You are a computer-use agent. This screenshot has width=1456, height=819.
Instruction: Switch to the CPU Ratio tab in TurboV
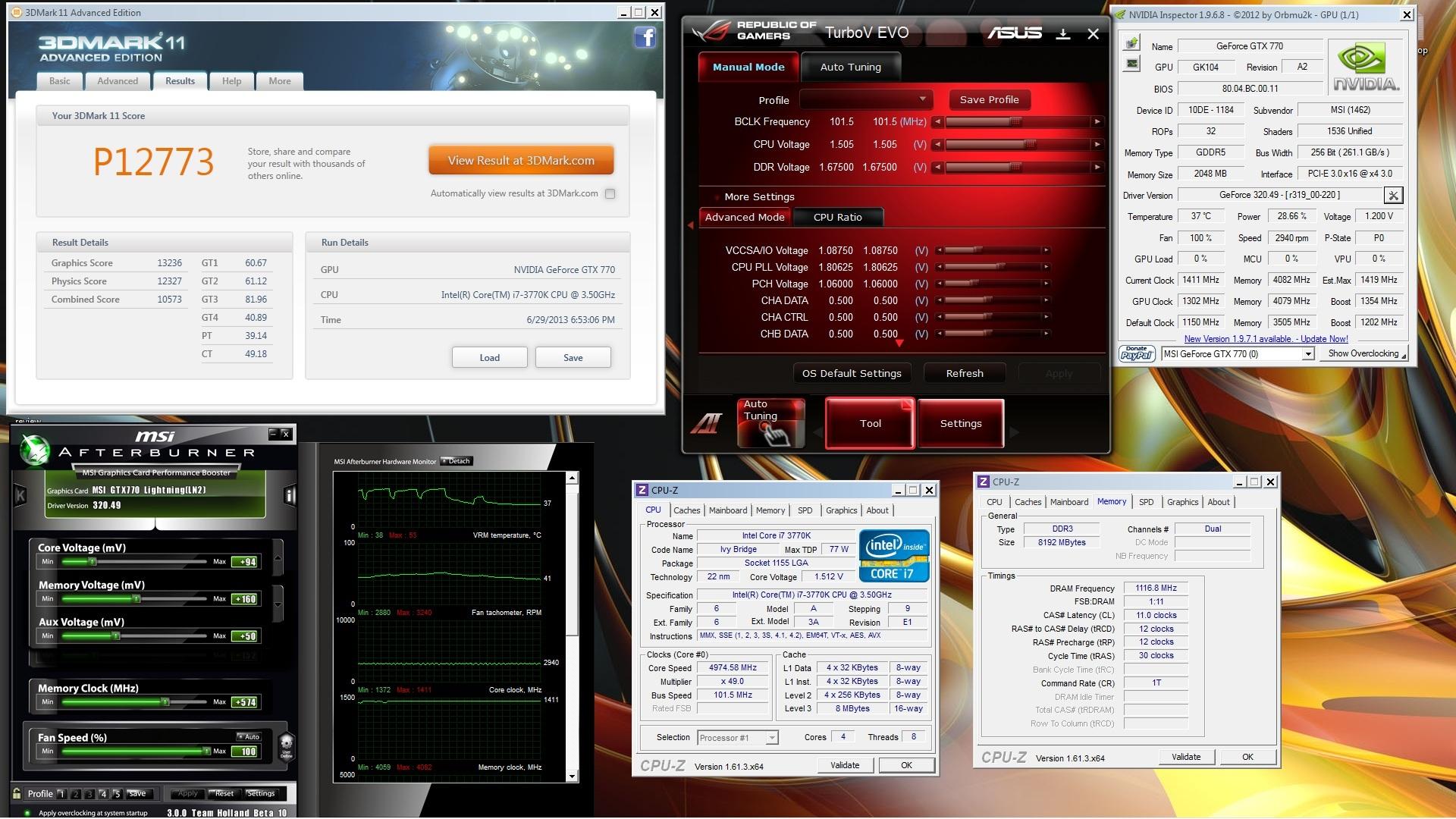click(837, 217)
